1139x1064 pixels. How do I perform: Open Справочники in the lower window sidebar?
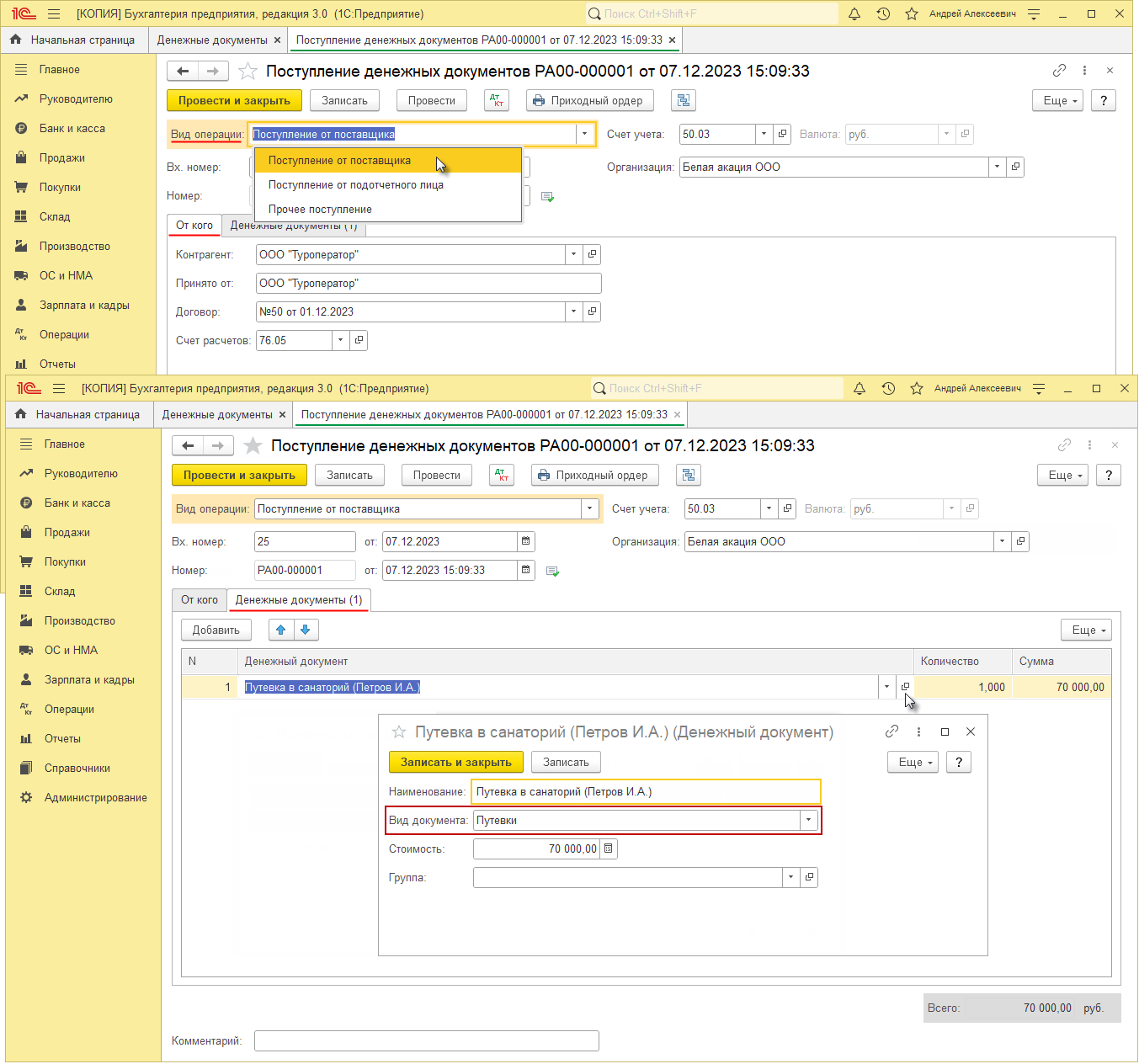pos(77,768)
